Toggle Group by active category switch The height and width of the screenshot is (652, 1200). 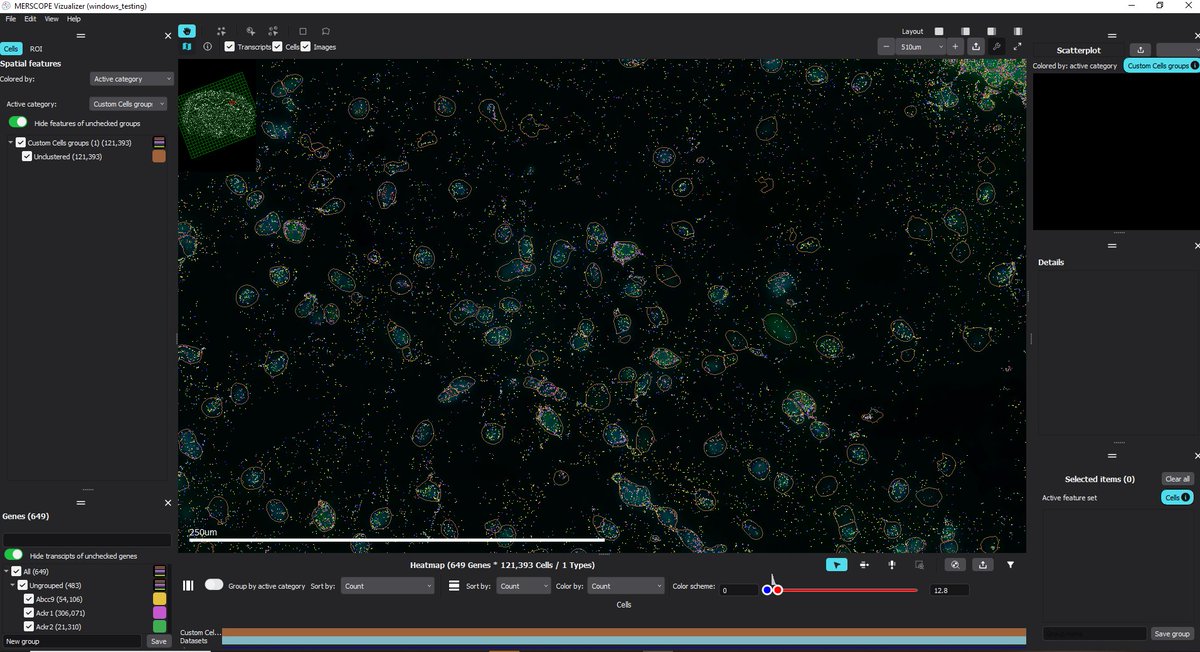pyautogui.click(x=213, y=585)
